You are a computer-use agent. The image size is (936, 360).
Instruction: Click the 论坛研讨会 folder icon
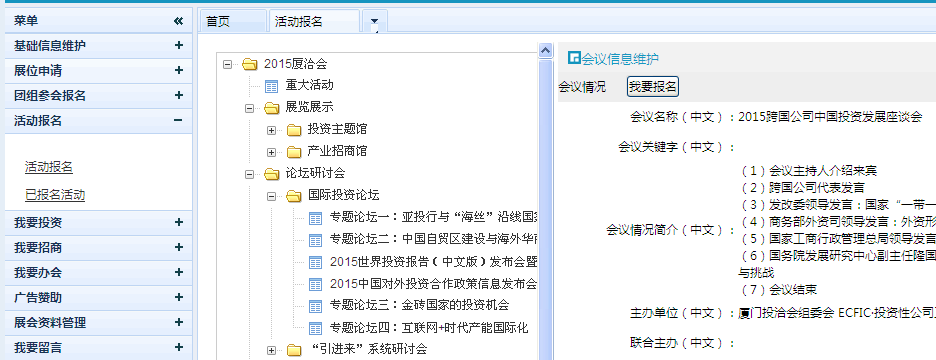click(x=272, y=174)
